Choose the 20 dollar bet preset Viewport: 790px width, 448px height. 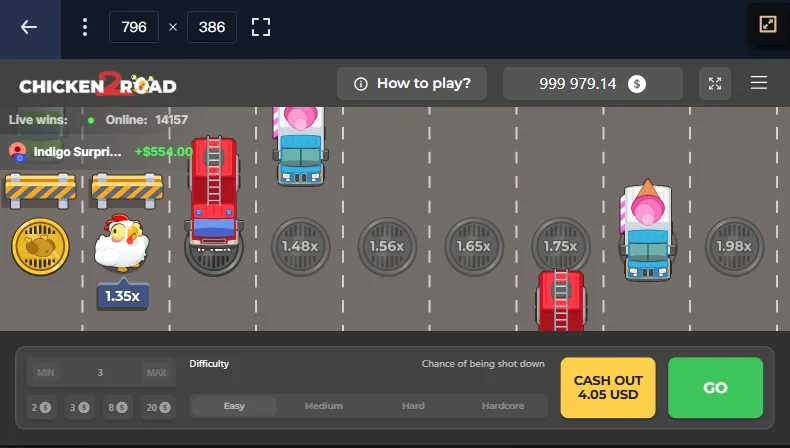click(158, 407)
